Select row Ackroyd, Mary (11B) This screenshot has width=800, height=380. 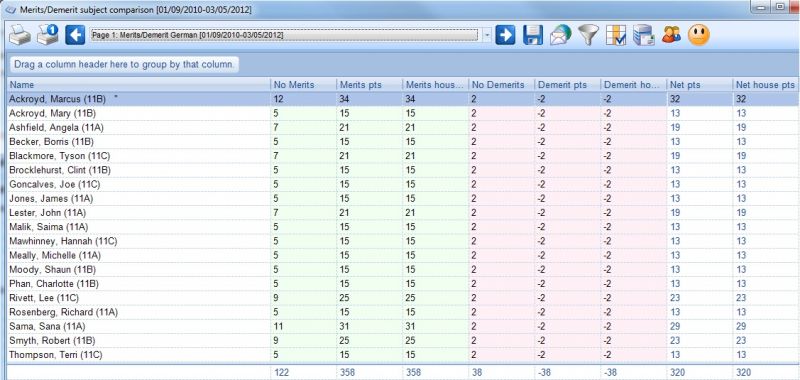click(x=403, y=113)
